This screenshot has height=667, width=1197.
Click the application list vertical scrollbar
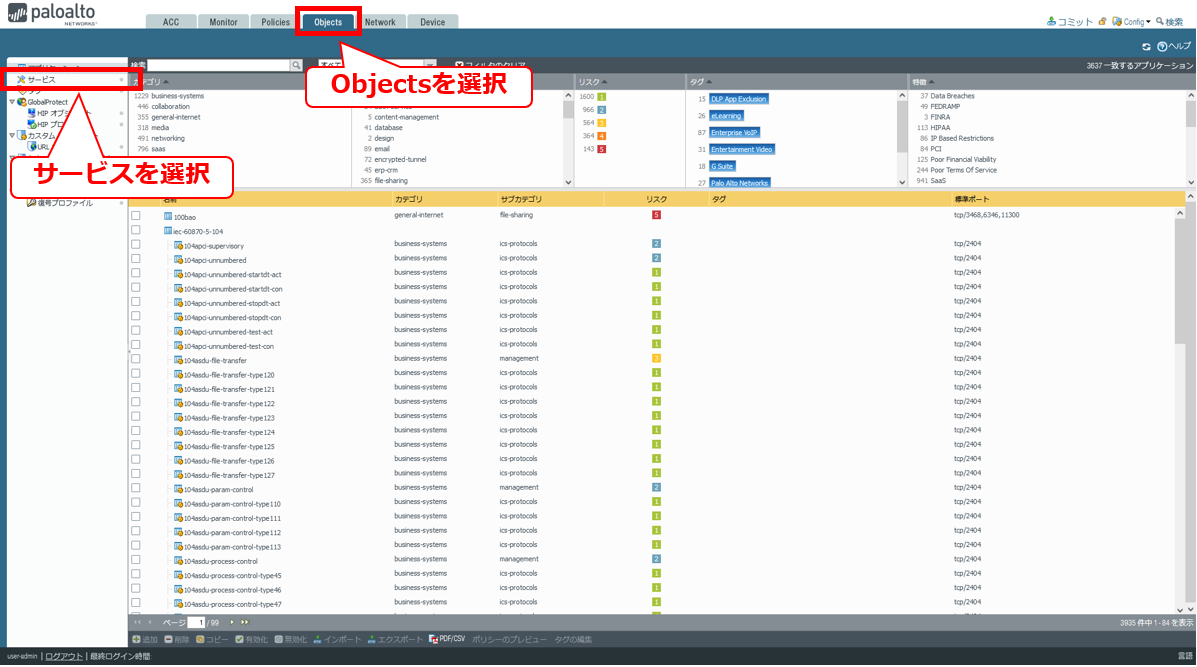pyautogui.click(x=1181, y=410)
